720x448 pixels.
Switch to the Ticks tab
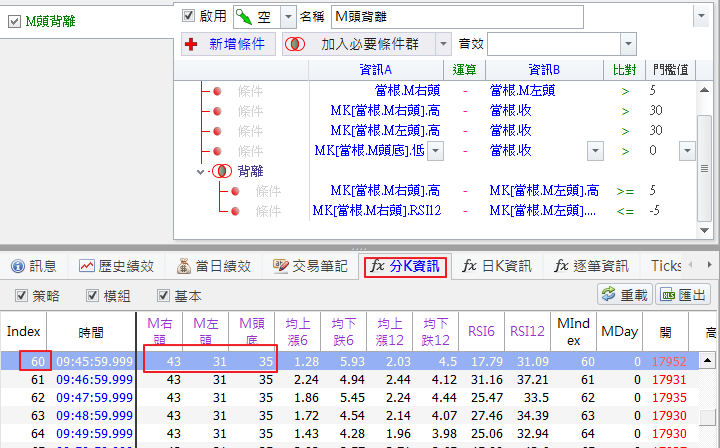pyautogui.click(x=666, y=266)
